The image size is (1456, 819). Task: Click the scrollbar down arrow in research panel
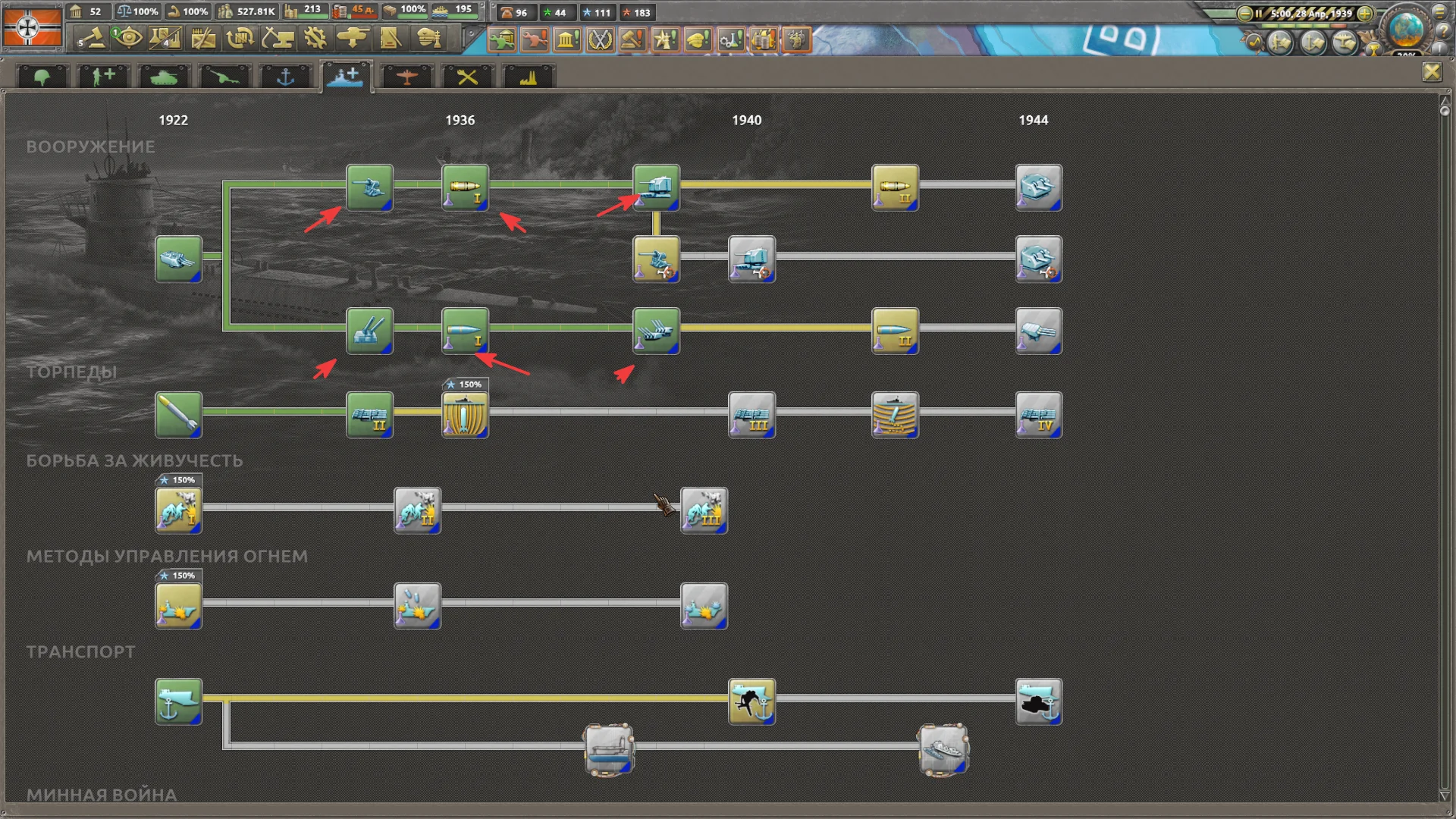click(1444, 795)
